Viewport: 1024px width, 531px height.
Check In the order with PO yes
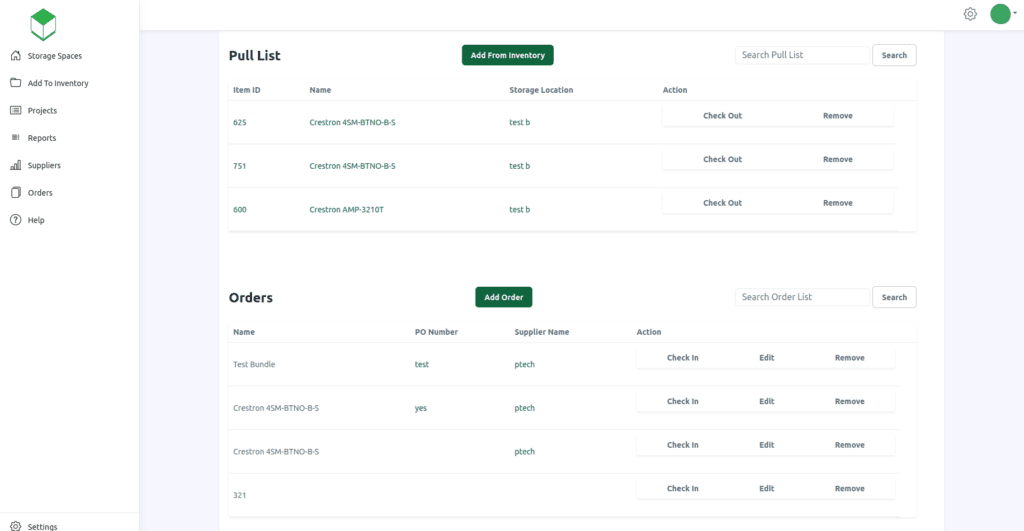[x=682, y=402]
